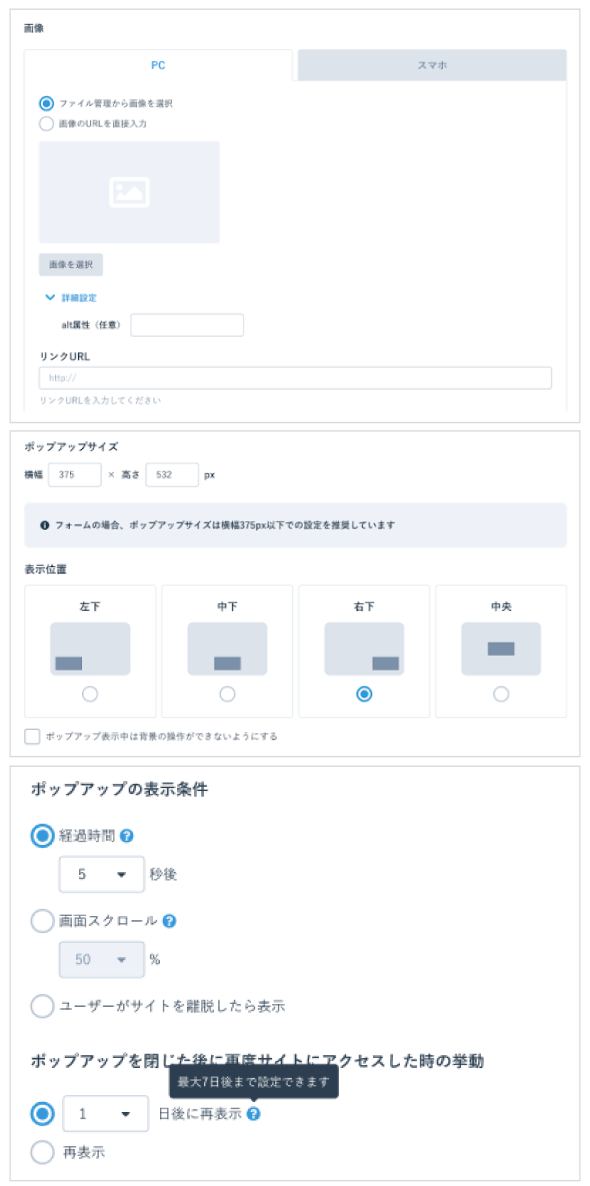Enable background operation lock checkbox

32,736
